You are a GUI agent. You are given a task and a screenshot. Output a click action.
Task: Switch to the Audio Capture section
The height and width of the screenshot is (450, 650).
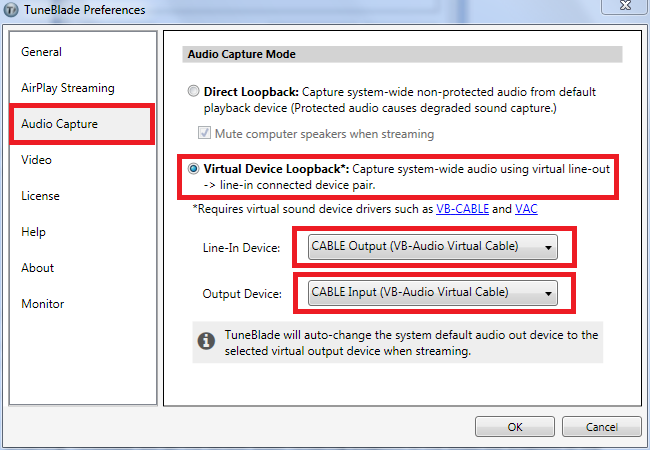click(60, 124)
